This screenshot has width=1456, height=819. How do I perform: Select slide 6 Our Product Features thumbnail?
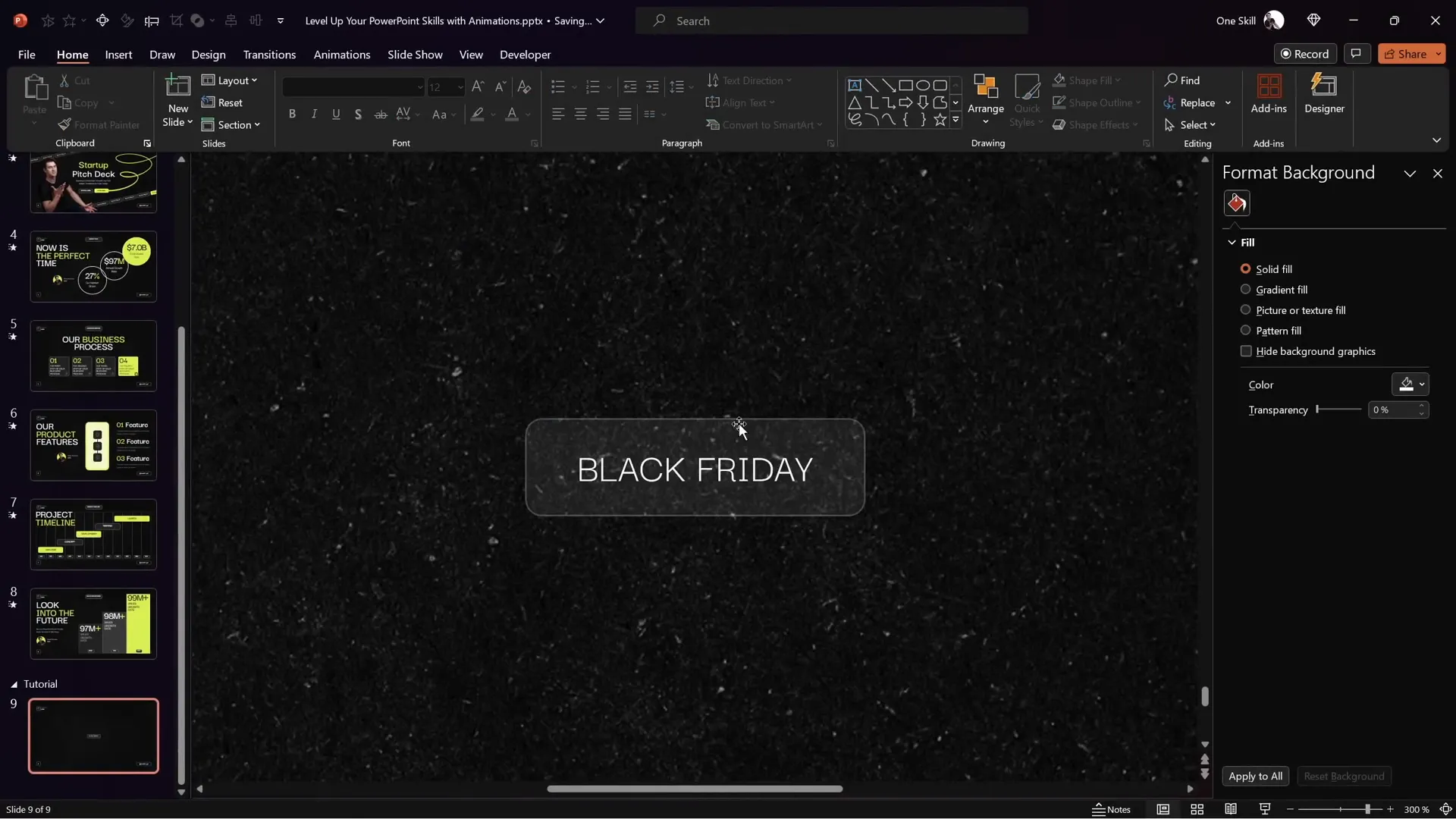pyautogui.click(x=93, y=445)
